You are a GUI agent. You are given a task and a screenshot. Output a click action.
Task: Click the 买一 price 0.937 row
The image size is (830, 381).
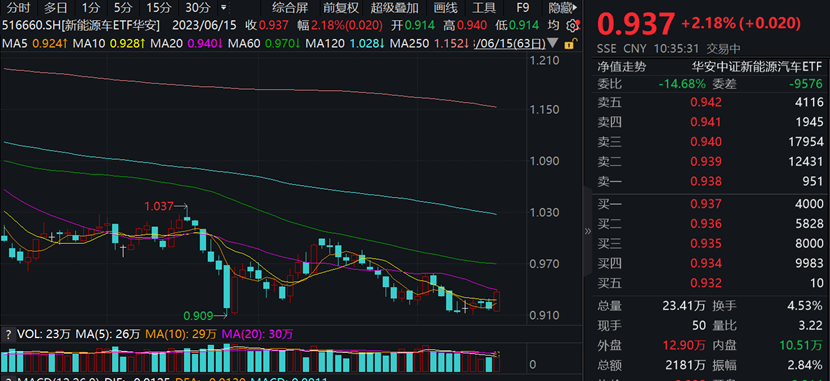pyautogui.click(x=710, y=204)
